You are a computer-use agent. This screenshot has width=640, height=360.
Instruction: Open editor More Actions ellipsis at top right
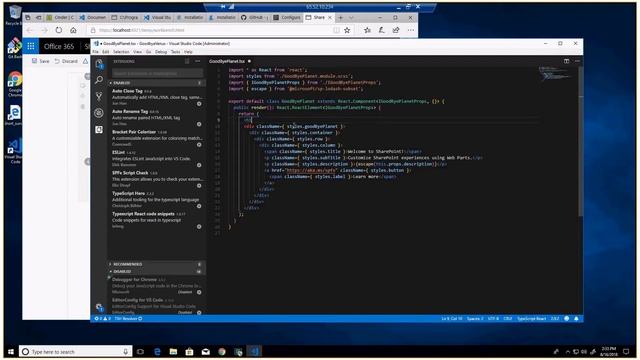[577, 61]
